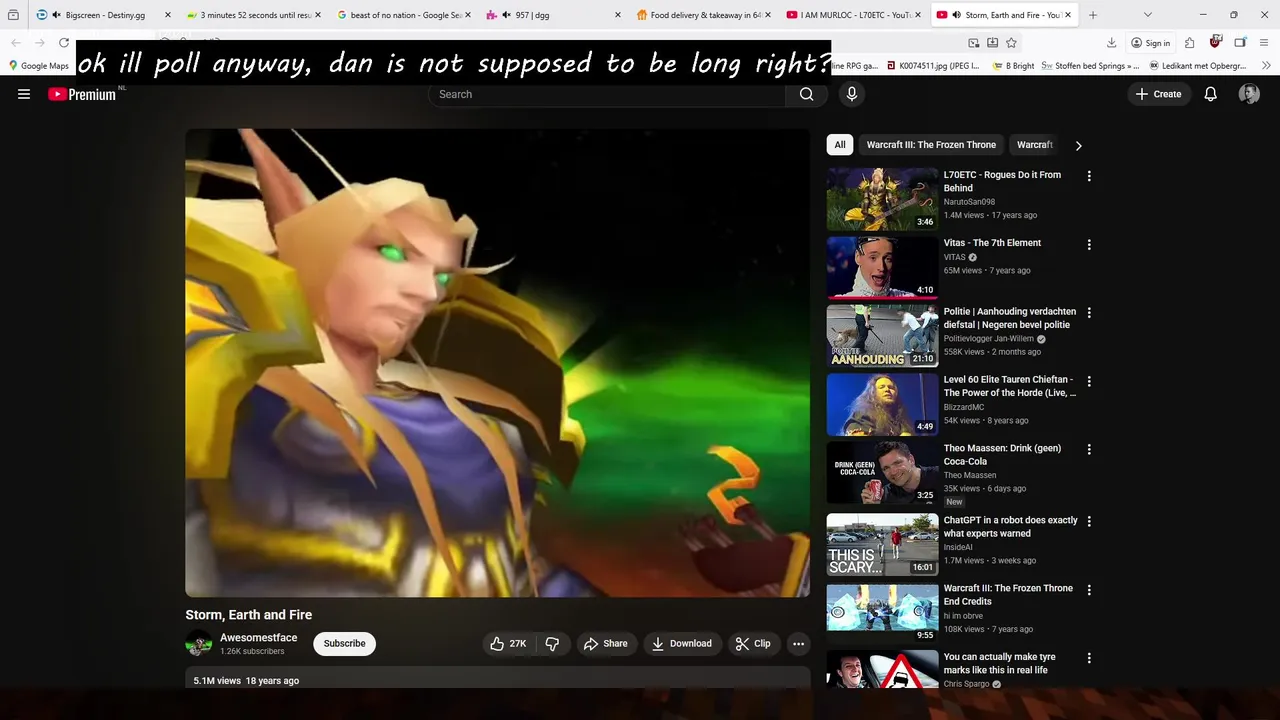Viewport: 1280px width, 720px height.
Task: Open the B Bright bookmark
Action: pyautogui.click(x=1013, y=66)
